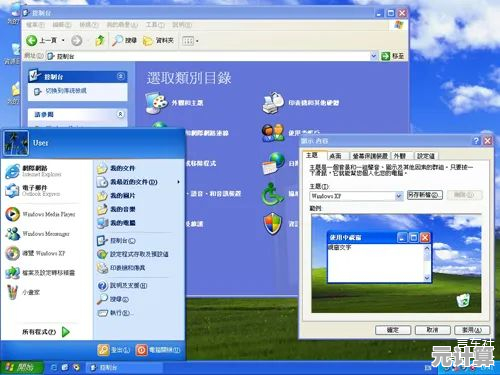Open the Edit (編輯) menu
This screenshot has width=500, height=375.
click(x=62, y=25)
